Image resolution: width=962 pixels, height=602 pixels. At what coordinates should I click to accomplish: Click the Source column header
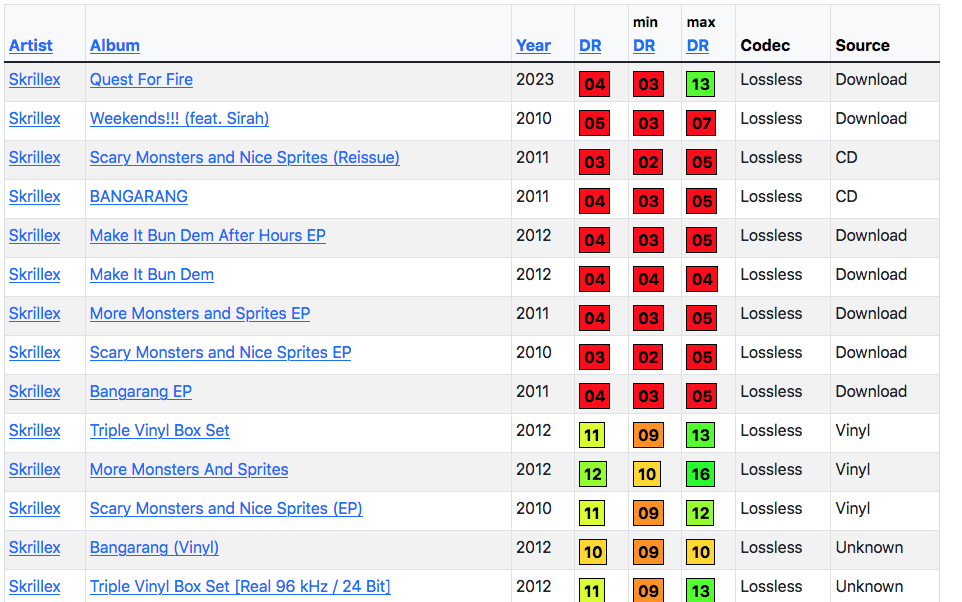coord(862,45)
